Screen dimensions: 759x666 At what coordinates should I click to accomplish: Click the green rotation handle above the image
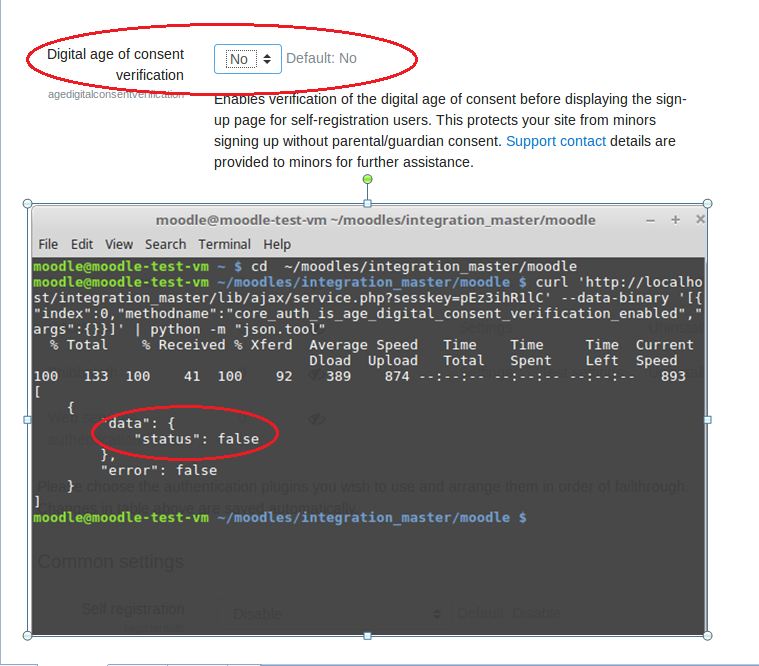click(x=367, y=179)
